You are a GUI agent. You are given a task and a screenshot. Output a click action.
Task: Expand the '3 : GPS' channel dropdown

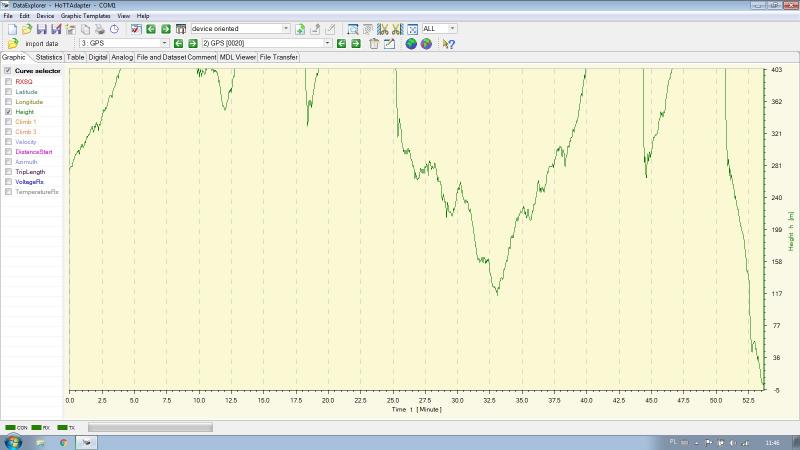tap(164, 44)
